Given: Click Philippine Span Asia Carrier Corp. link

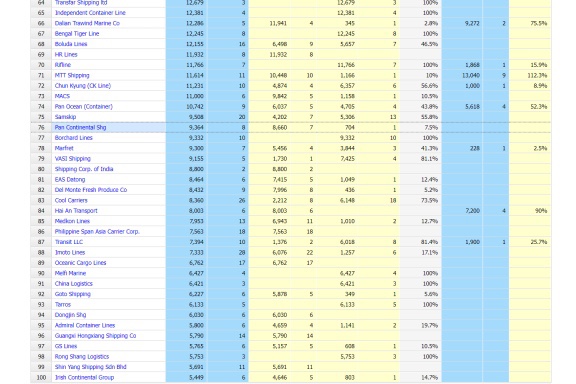Looking at the screenshot, I should (97, 232).
